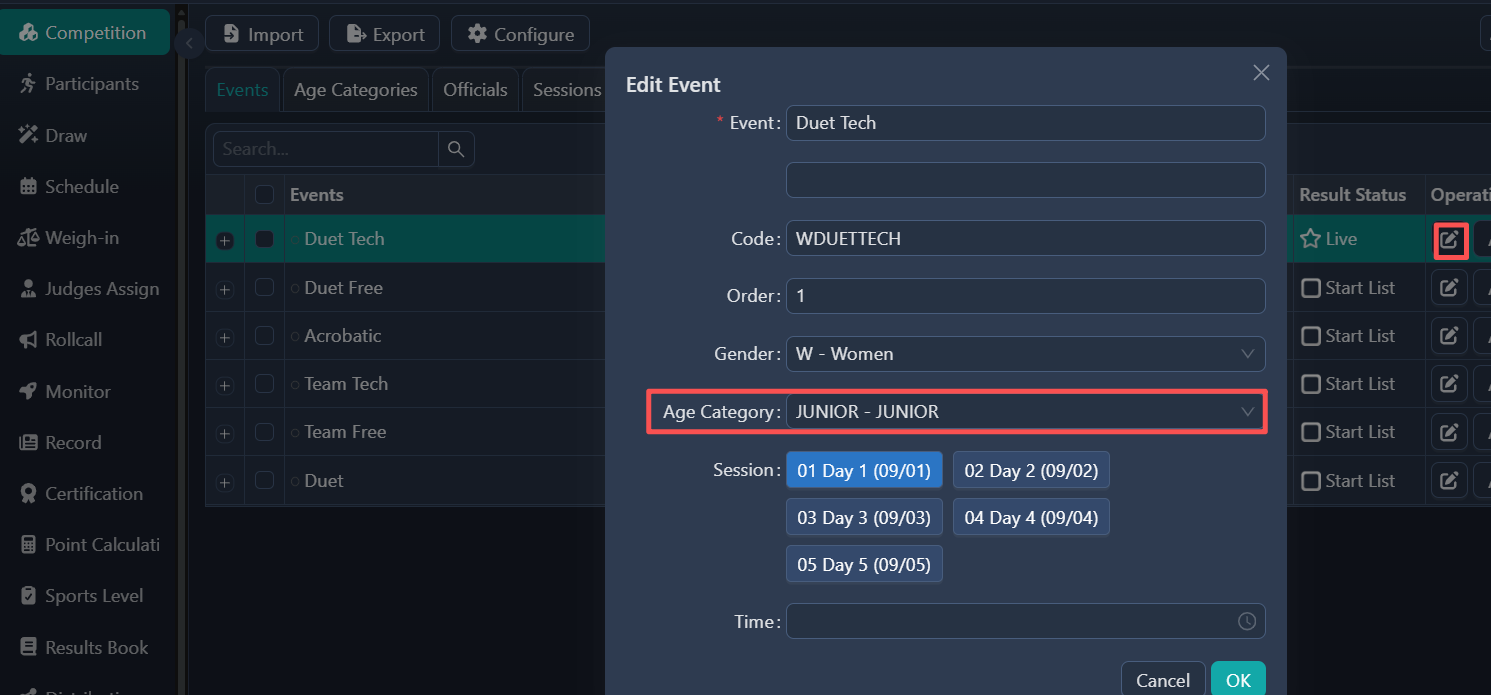
Task: Select the Events tab
Action: 242,90
